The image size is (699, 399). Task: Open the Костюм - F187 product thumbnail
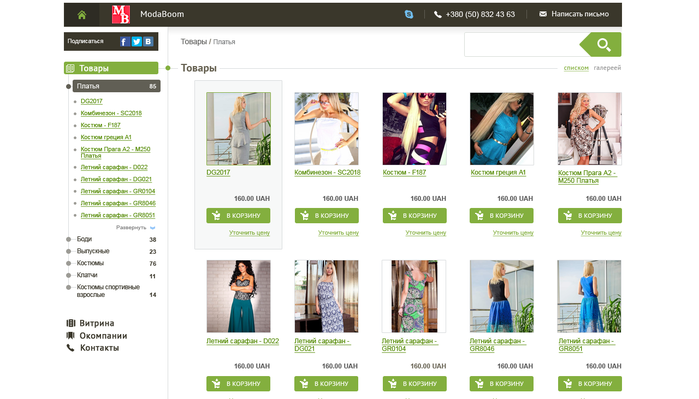click(x=415, y=129)
